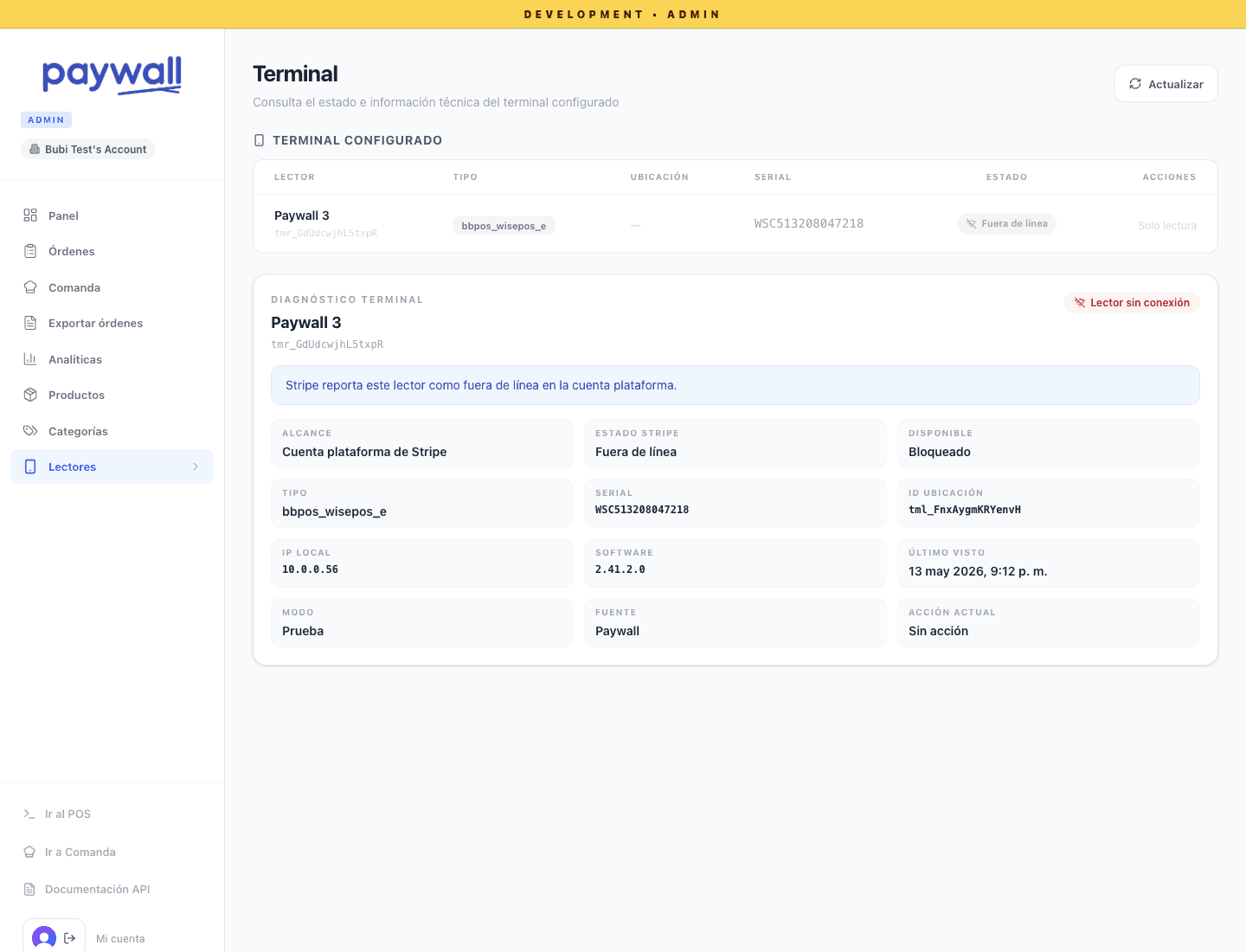Click the ESTADO column header
Screen dimensions: 1246x952
tap(1007, 177)
